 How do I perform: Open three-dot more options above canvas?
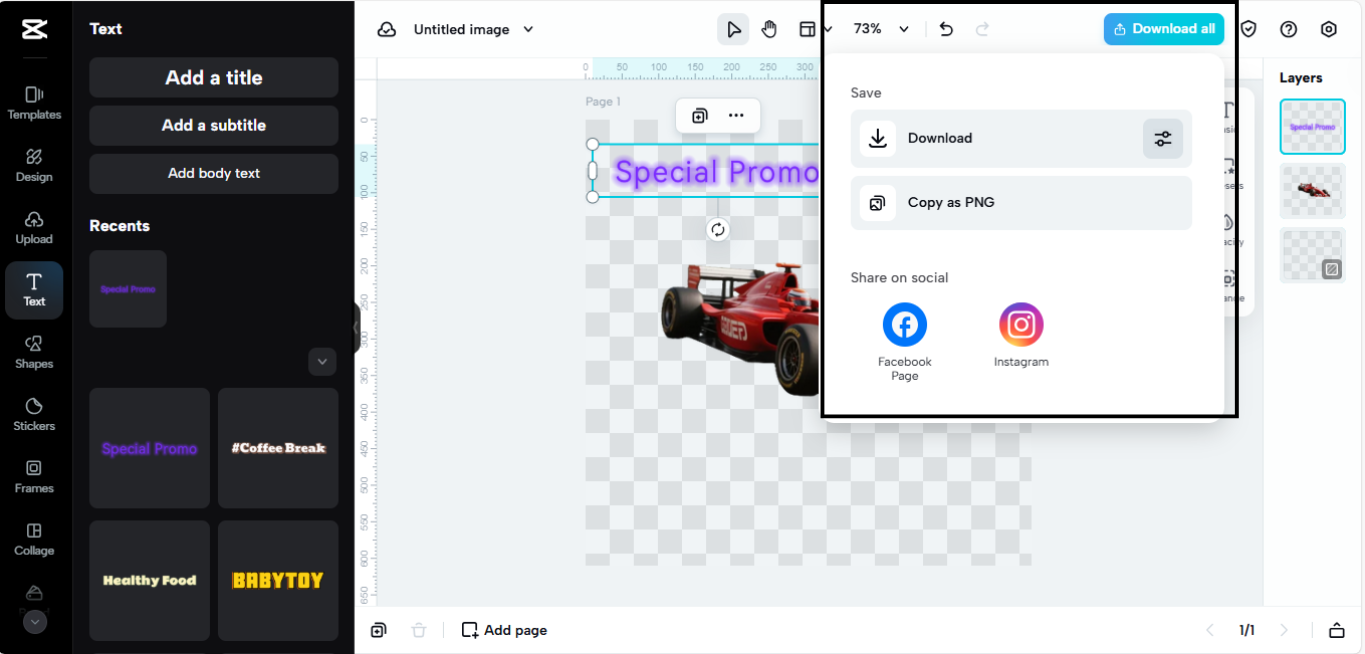coord(736,115)
